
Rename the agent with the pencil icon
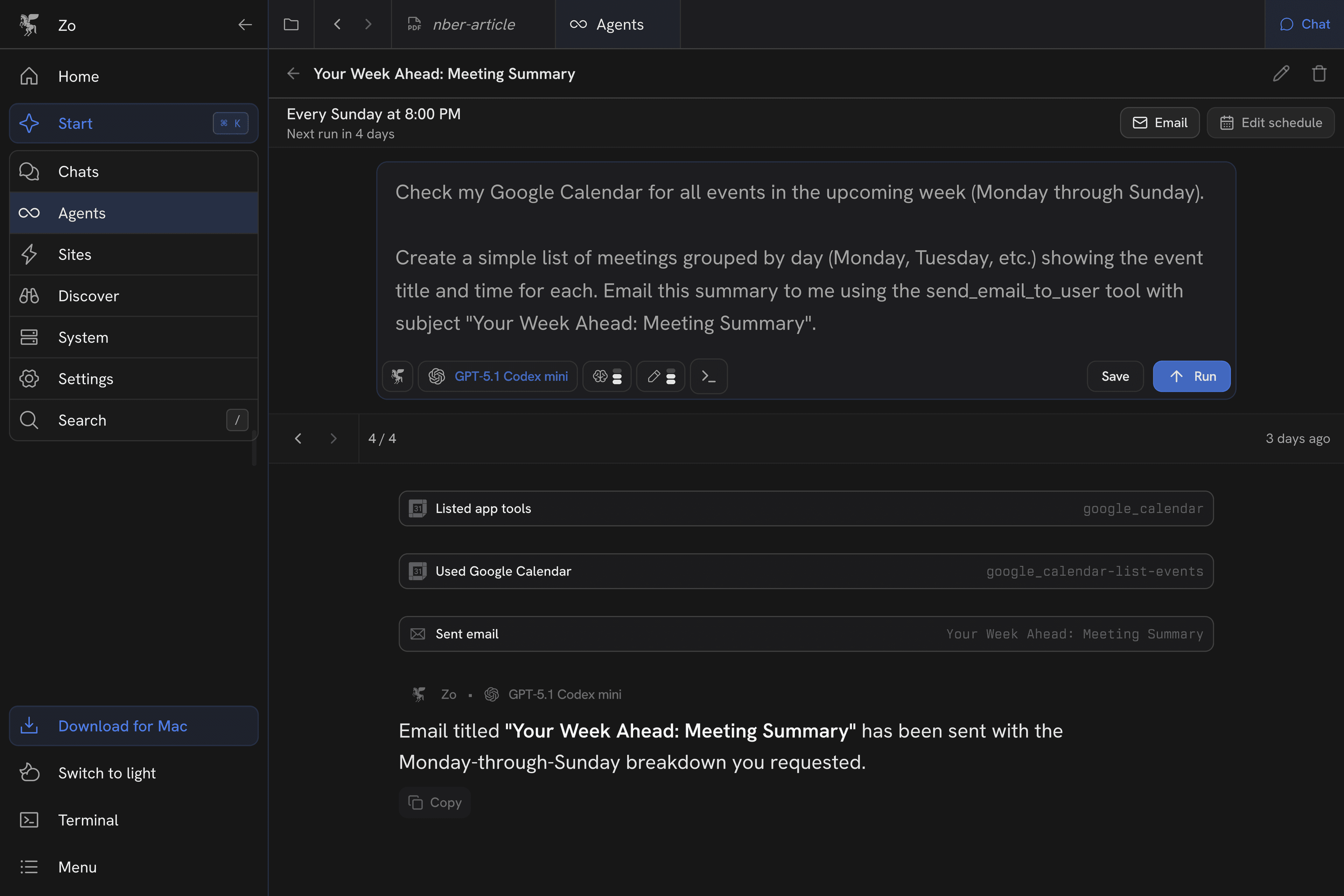pos(1281,73)
